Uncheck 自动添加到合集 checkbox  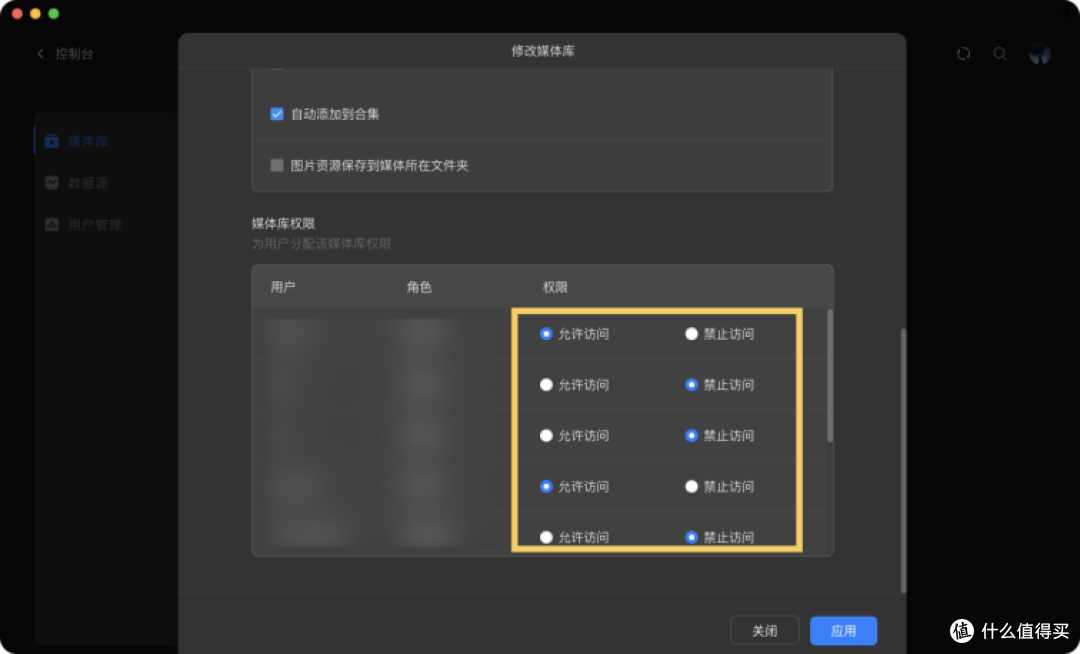(x=277, y=114)
